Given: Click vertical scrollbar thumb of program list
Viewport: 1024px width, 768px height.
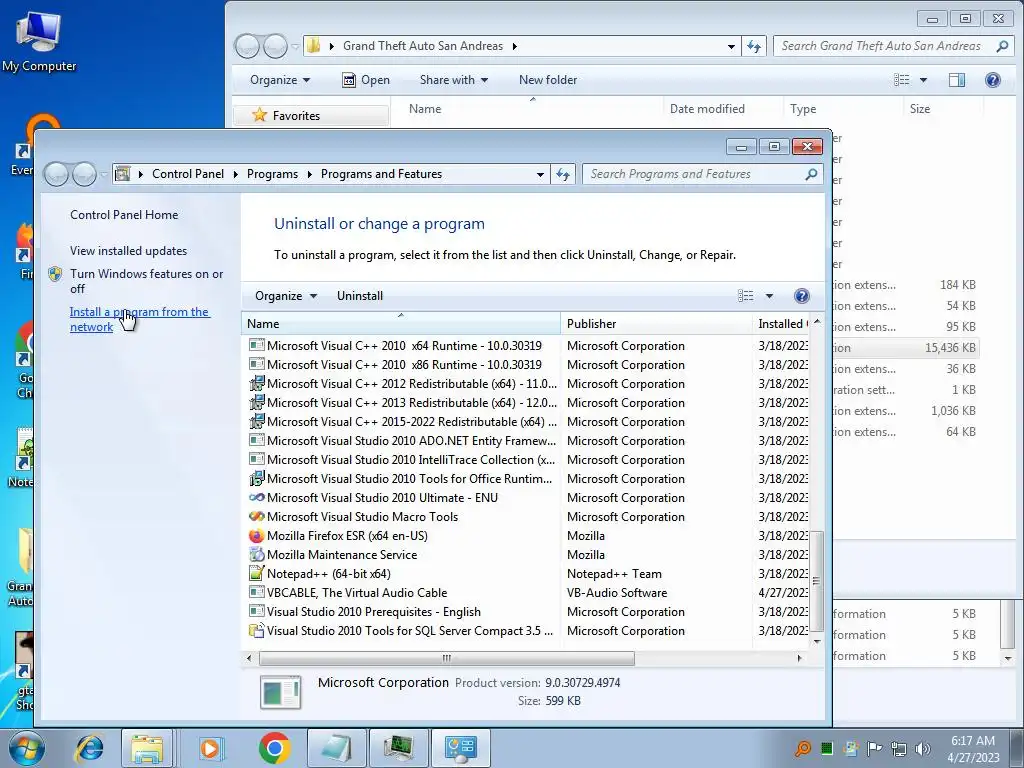Looking at the screenshot, I should tap(817, 580).
